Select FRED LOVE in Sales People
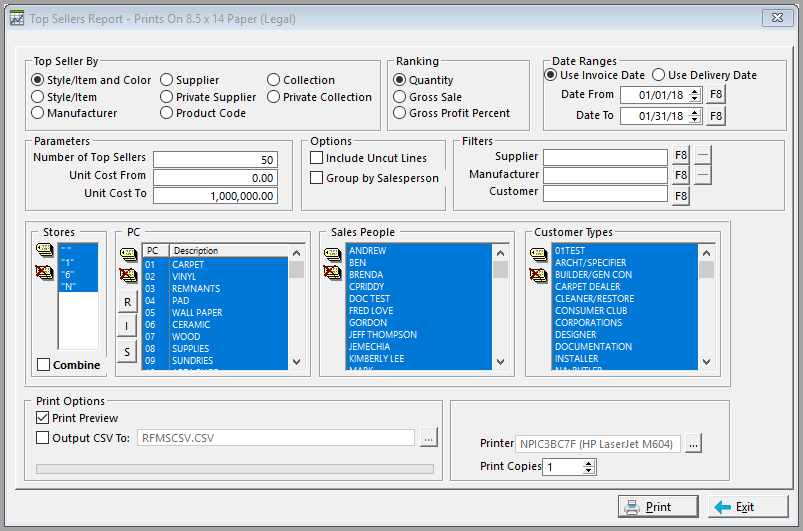Image resolution: width=803 pixels, height=531 pixels. (x=419, y=311)
